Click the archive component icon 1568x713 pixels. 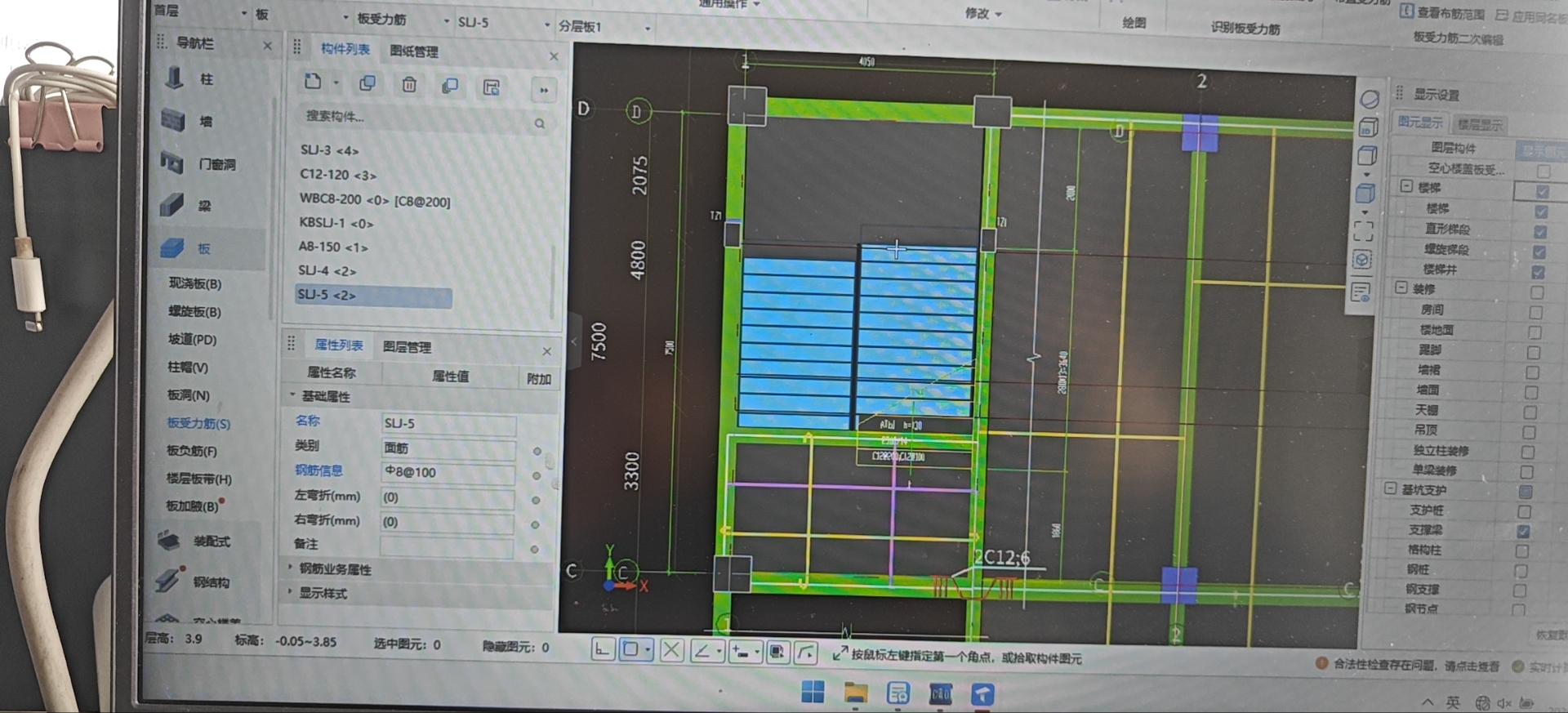(491, 87)
